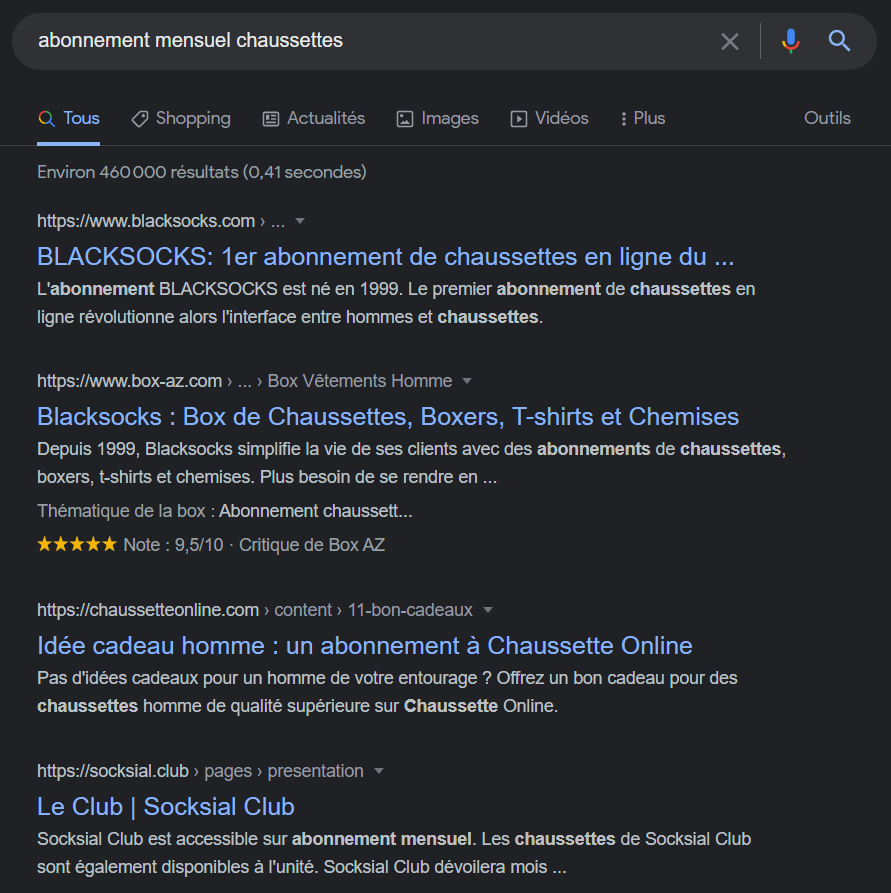Viewport: 891px width, 893px height.
Task: Open Blacksocks Box de Chaussettes, Boxers result
Action: (388, 417)
